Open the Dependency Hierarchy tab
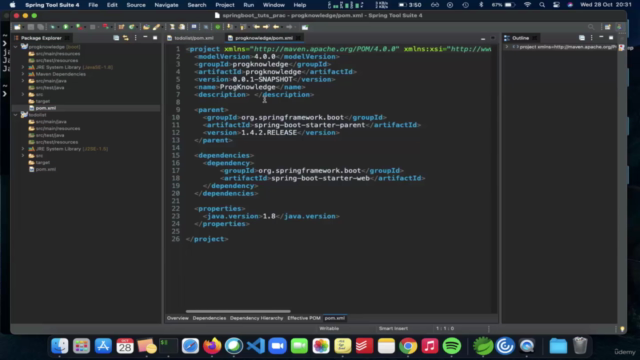Image resolution: width=640 pixels, height=360 pixels. (256, 318)
